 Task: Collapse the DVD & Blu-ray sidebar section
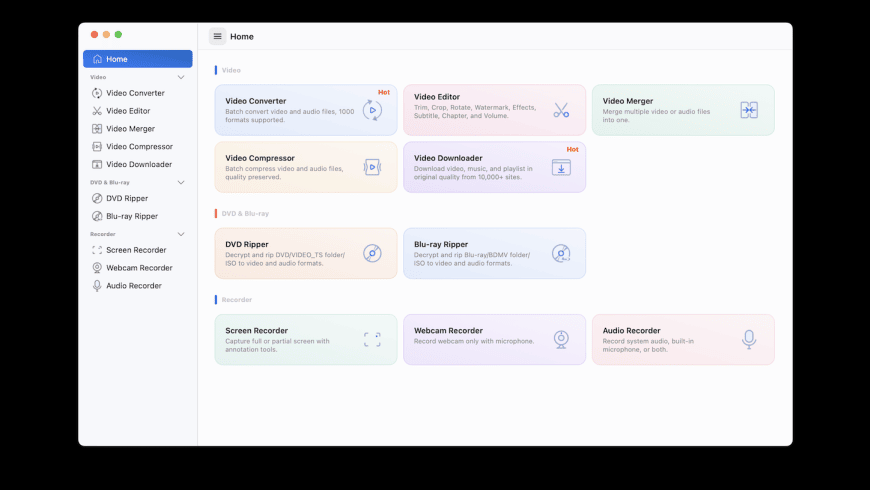[x=181, y=183]
